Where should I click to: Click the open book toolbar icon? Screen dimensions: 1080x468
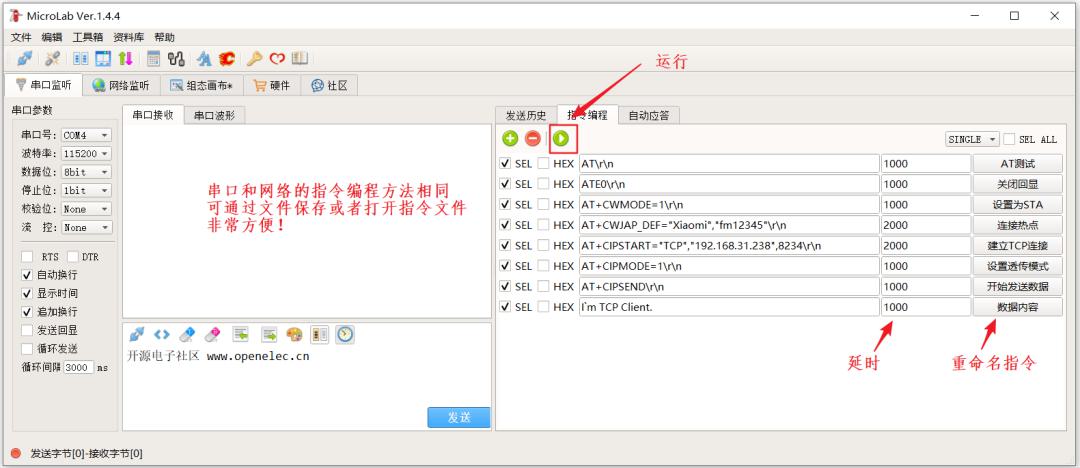tap(300, 59)
